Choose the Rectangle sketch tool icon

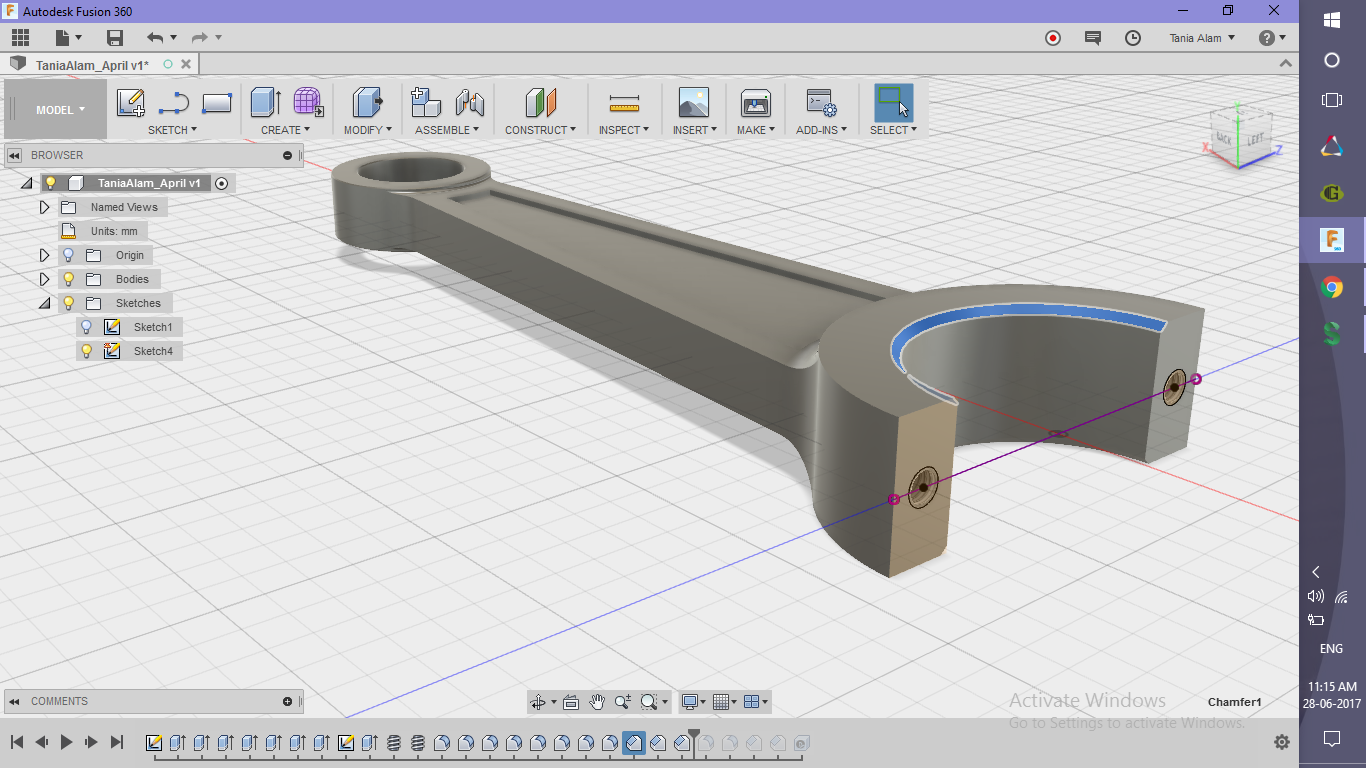click(217, 103)
